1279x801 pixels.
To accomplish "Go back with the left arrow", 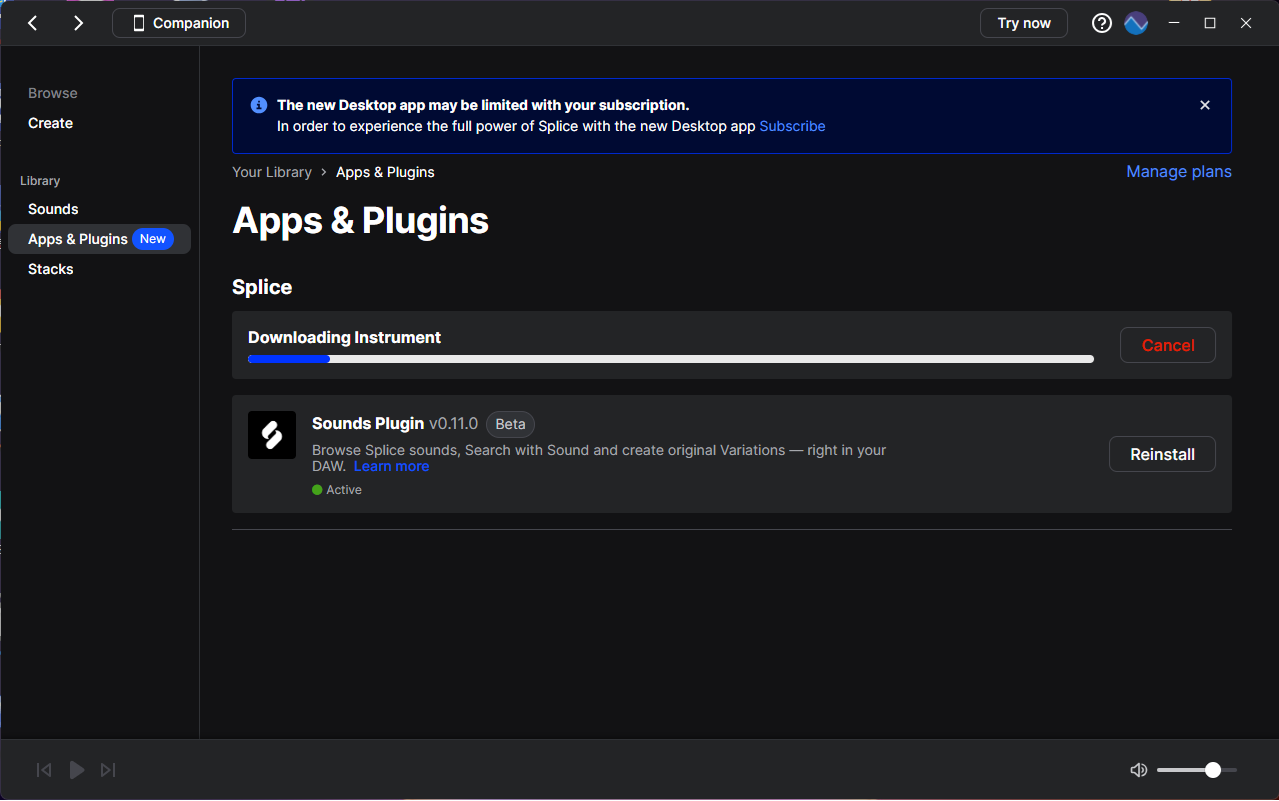I will pyautogui.click(x=33, y=23).
